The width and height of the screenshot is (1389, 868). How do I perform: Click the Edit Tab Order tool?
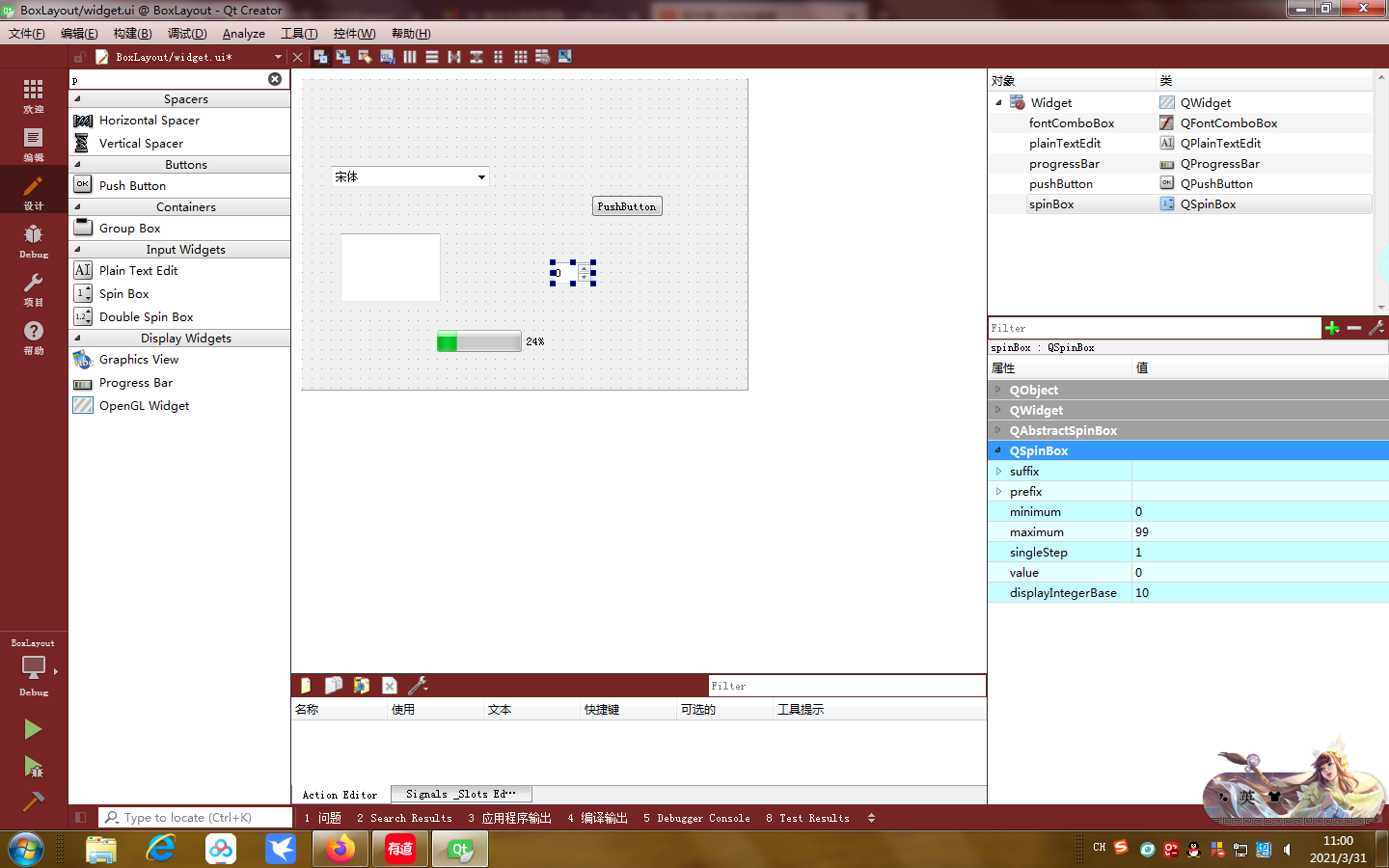(388, 56)
